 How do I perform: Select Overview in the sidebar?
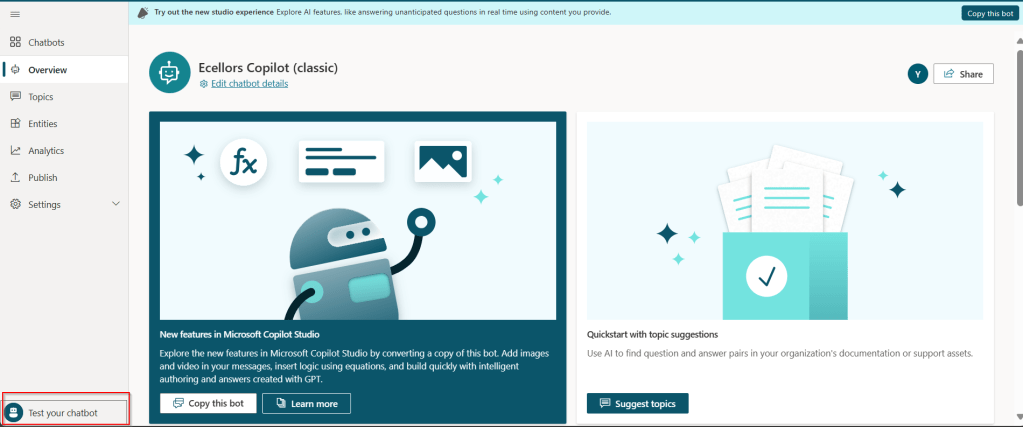[x=47, y=70]
